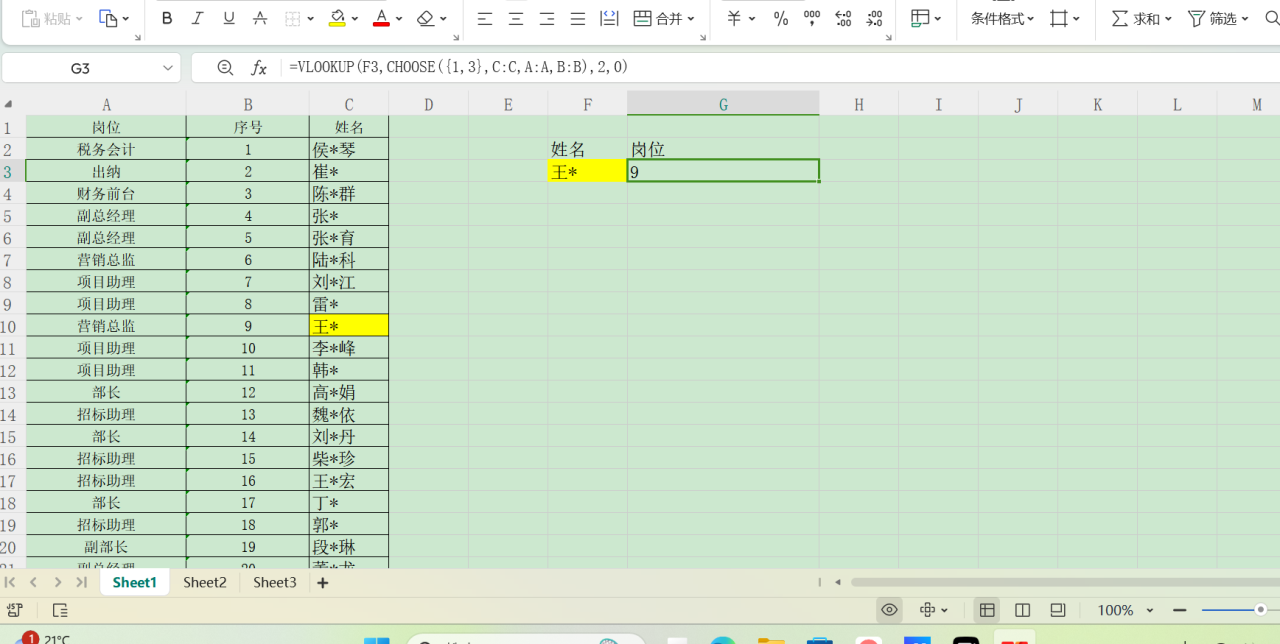Open Windows Start menu
The width and height of the screenshot is (1280, 644).
pyautogui.click(x=377, y=641)
